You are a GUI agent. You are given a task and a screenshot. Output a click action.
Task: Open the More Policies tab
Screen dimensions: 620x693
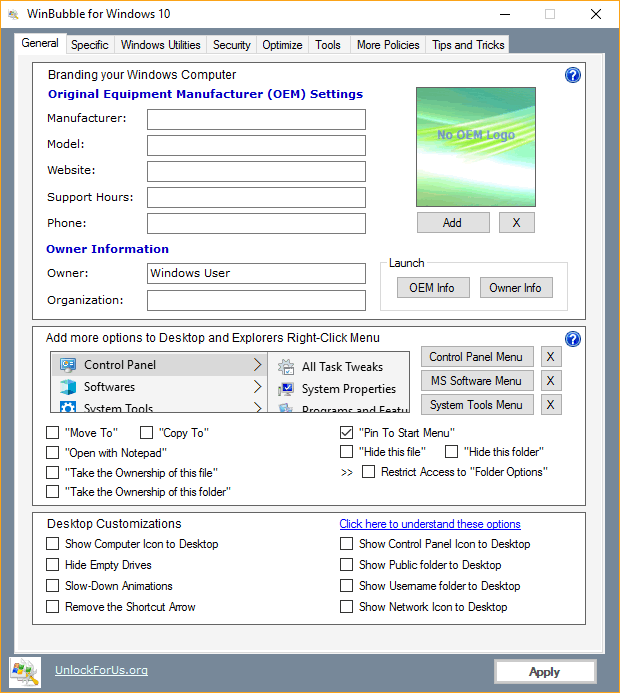tap(388, 45)
